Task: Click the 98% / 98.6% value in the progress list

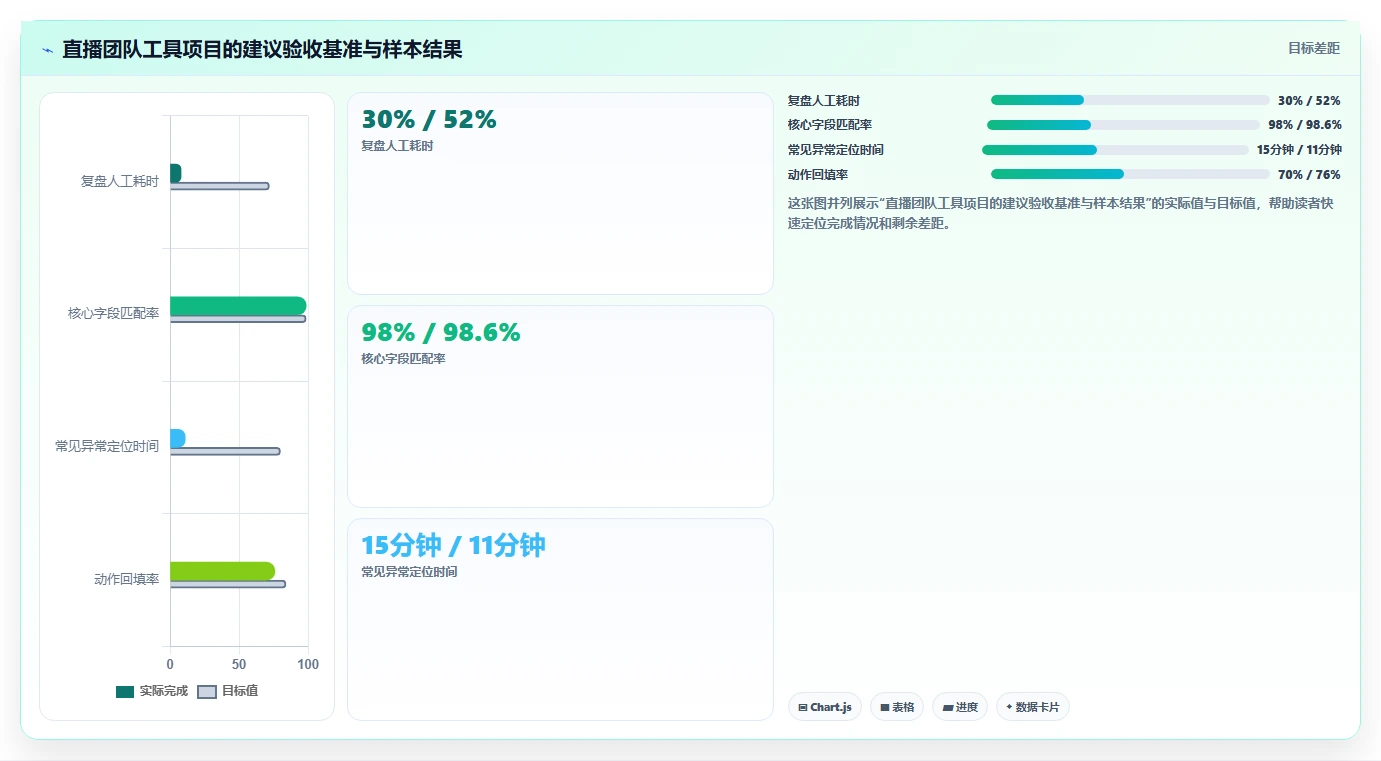Action: click(x=1305, y=125)
